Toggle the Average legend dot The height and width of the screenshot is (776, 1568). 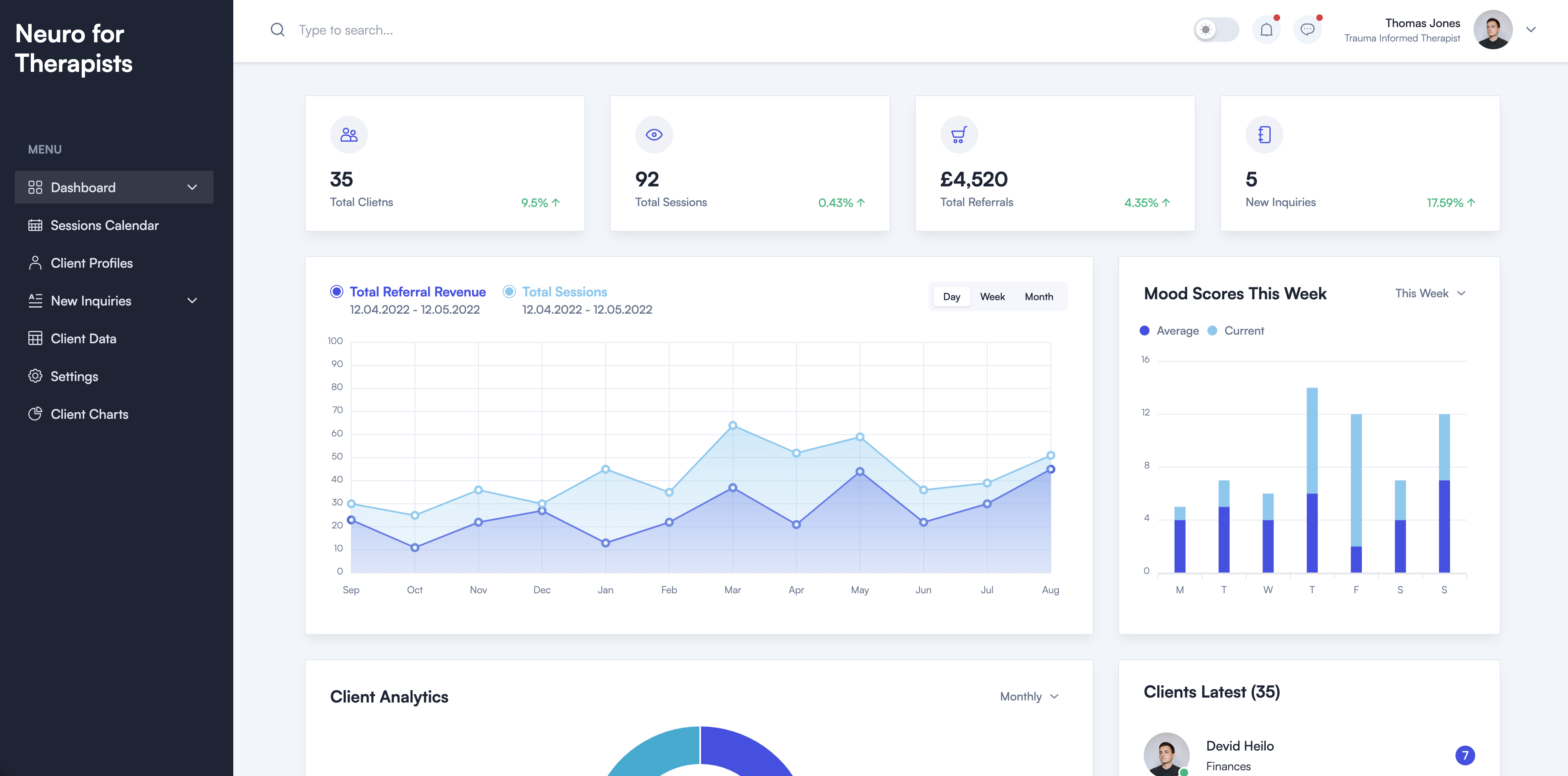pyautogui.click(x=1144, y=331)
